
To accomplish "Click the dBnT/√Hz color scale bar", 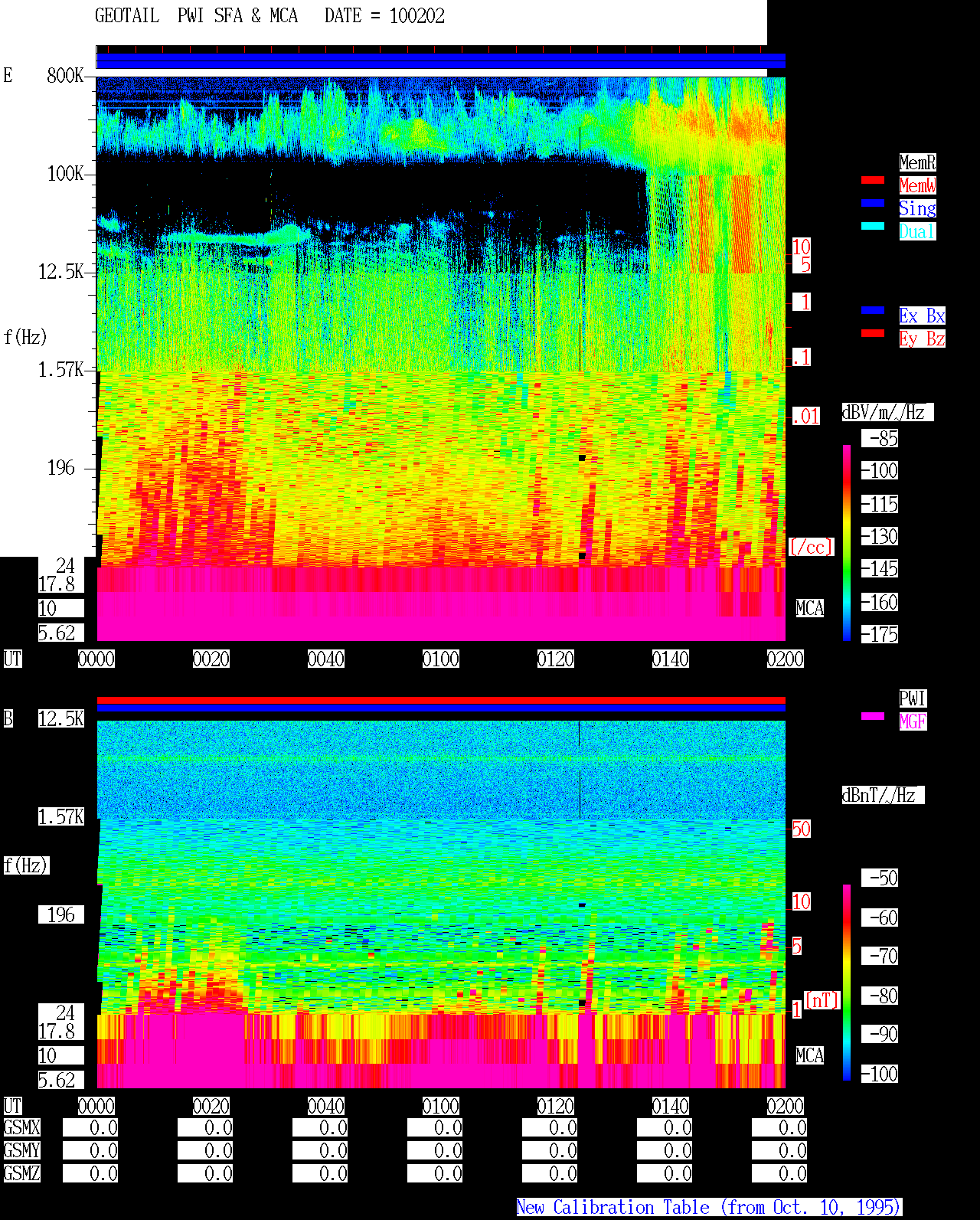I will point(847,983).
